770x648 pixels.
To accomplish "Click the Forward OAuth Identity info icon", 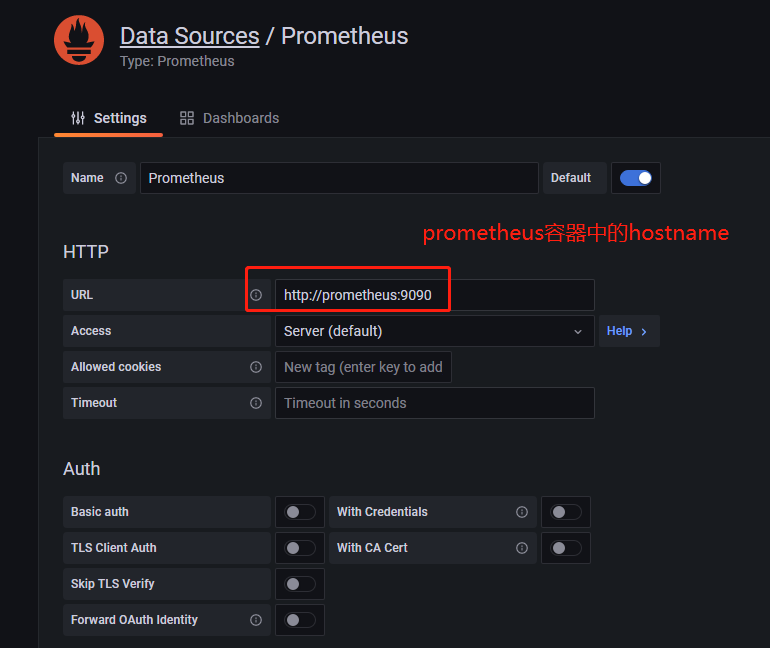I will (x=256, y=620).
